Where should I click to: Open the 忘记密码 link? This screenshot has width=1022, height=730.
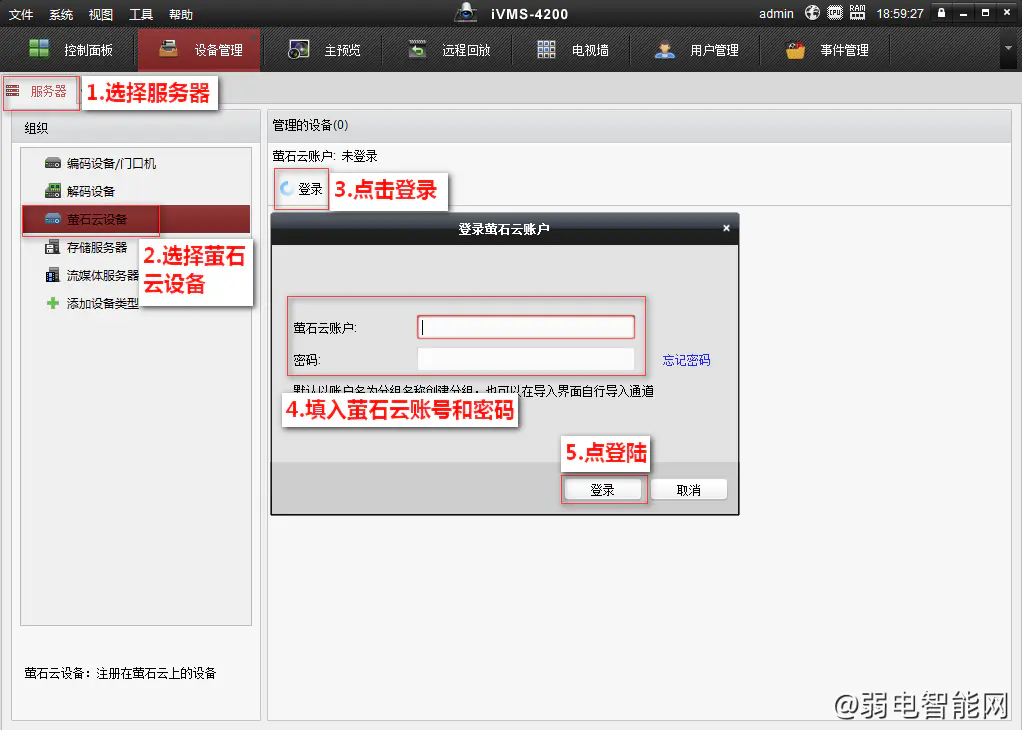click(686, 360)
